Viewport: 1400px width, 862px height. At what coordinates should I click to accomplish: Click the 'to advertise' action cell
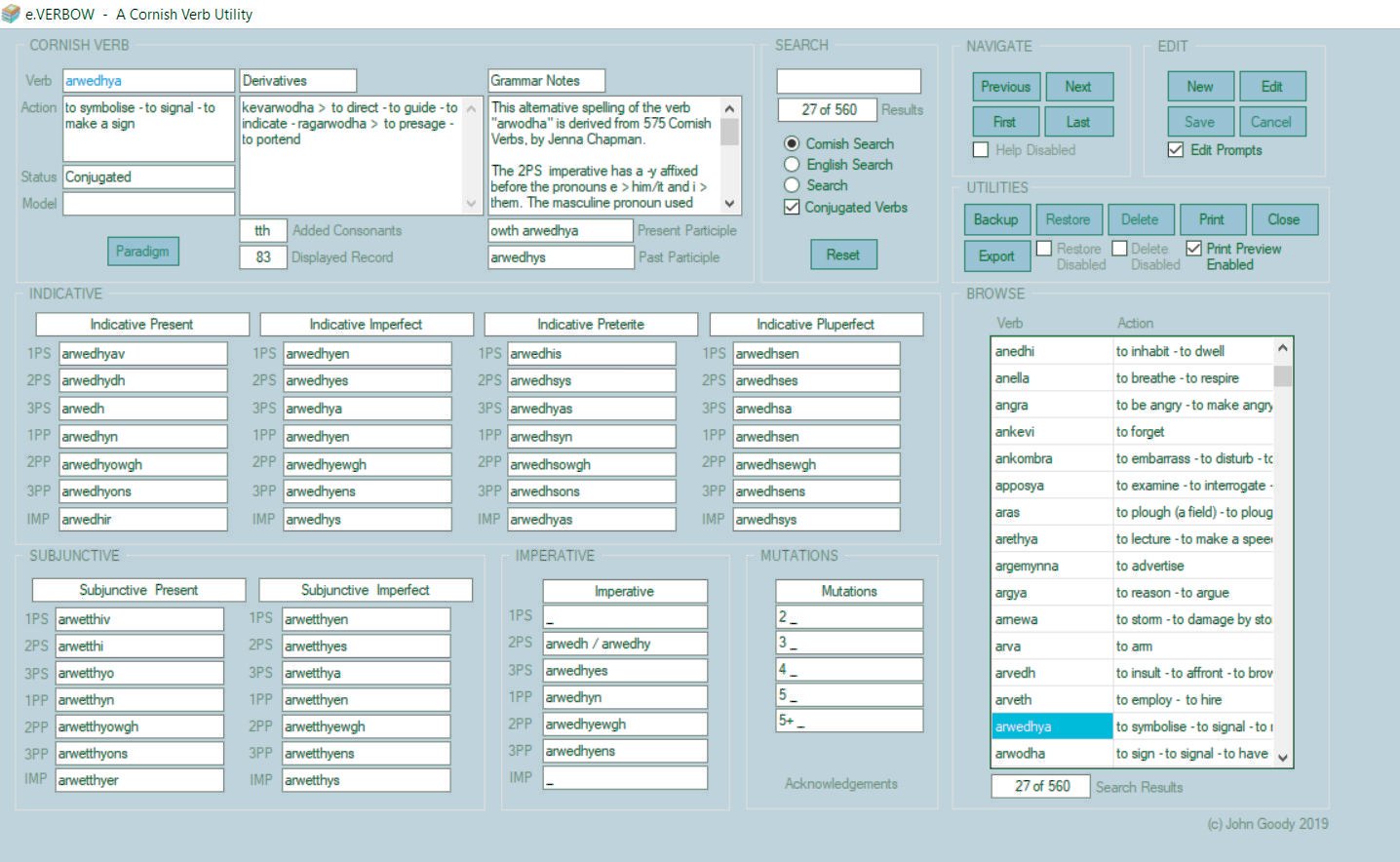pyautogui.click(x=1193, y=566)
